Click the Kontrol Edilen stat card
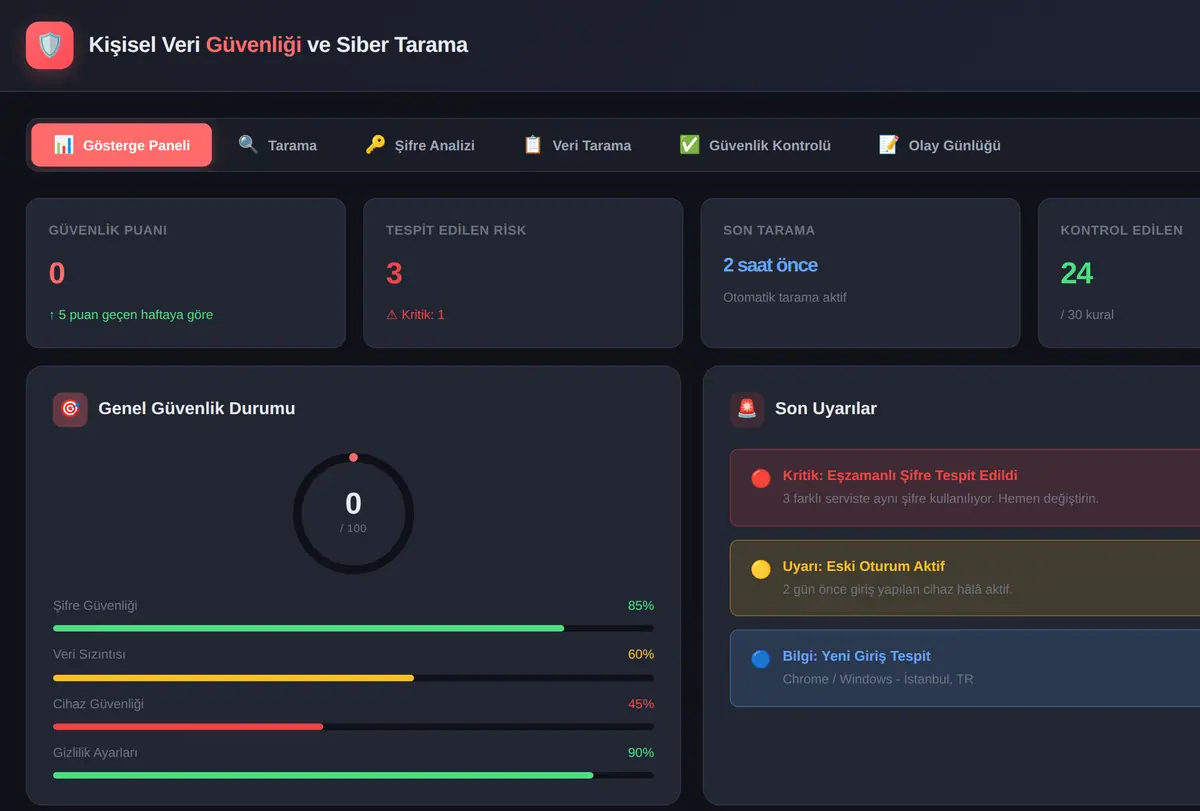Viewport: 1200px width, 811px height. coord(1119,273)
